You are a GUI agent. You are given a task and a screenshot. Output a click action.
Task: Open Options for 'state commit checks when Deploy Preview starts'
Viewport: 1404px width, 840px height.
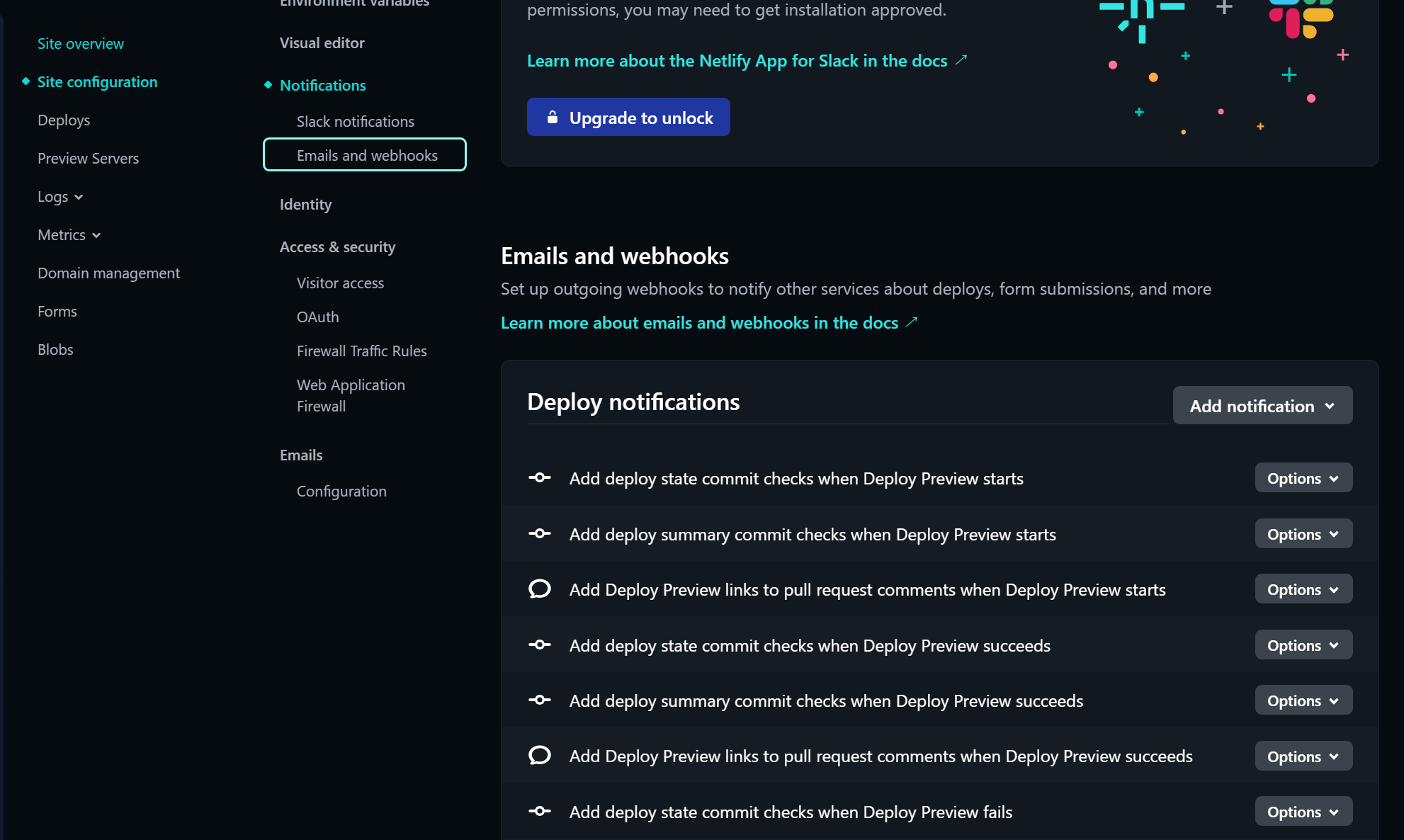1304,478
